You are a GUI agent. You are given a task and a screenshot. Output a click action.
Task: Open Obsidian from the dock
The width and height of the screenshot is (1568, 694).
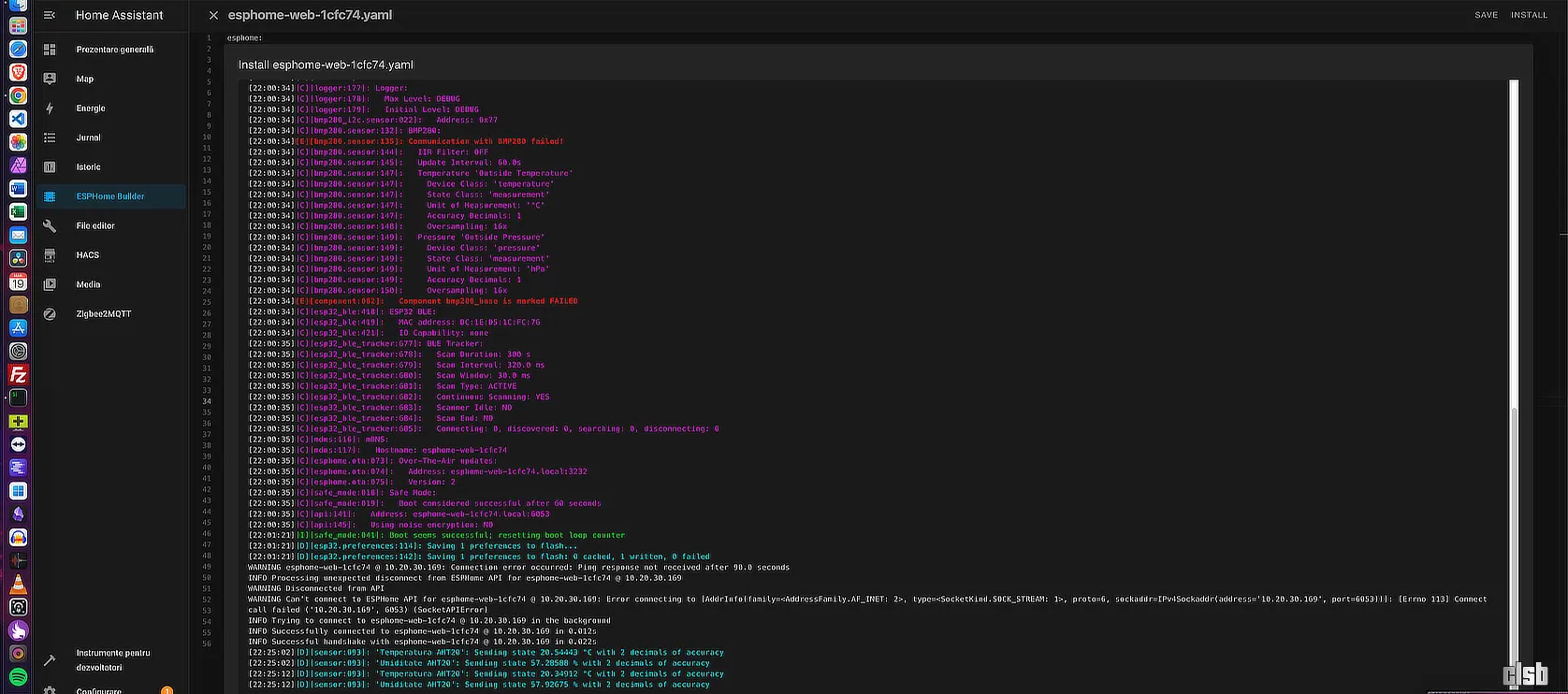[18, 514]
